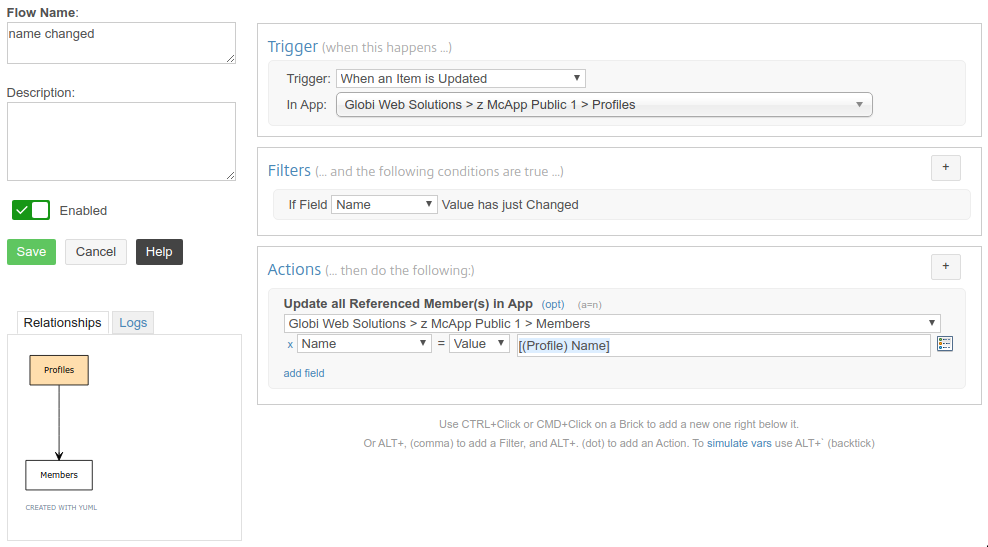Open the variable picker icon beside value field

coord(945,343)
